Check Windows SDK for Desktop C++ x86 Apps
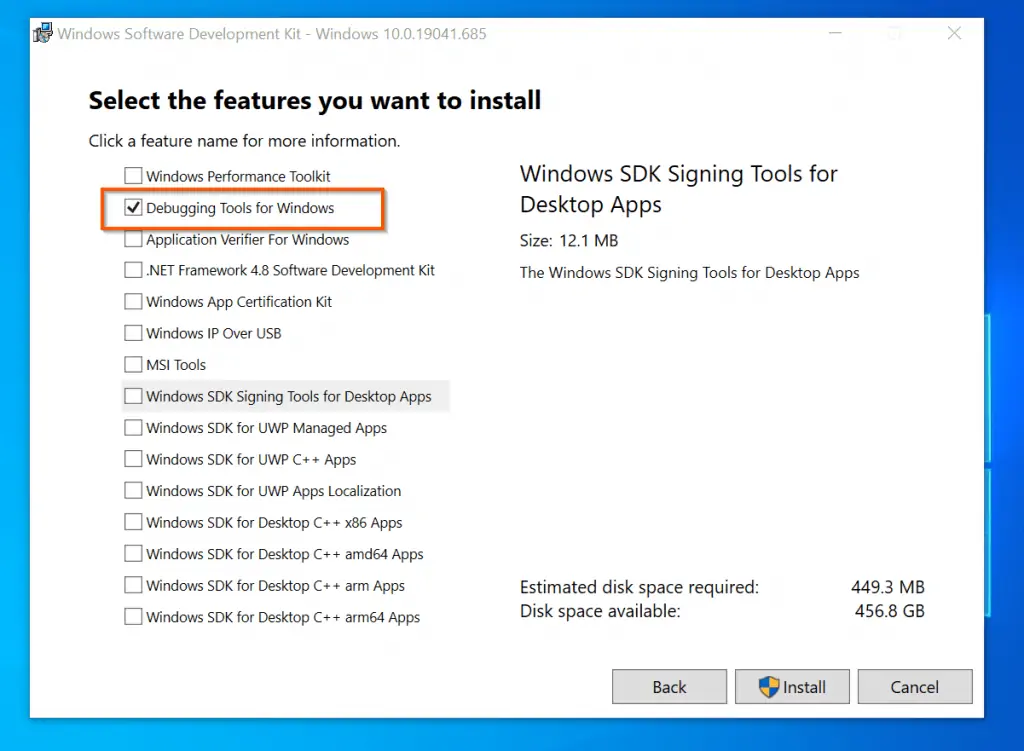The image size is (1024, 751). tap(133, 523)
